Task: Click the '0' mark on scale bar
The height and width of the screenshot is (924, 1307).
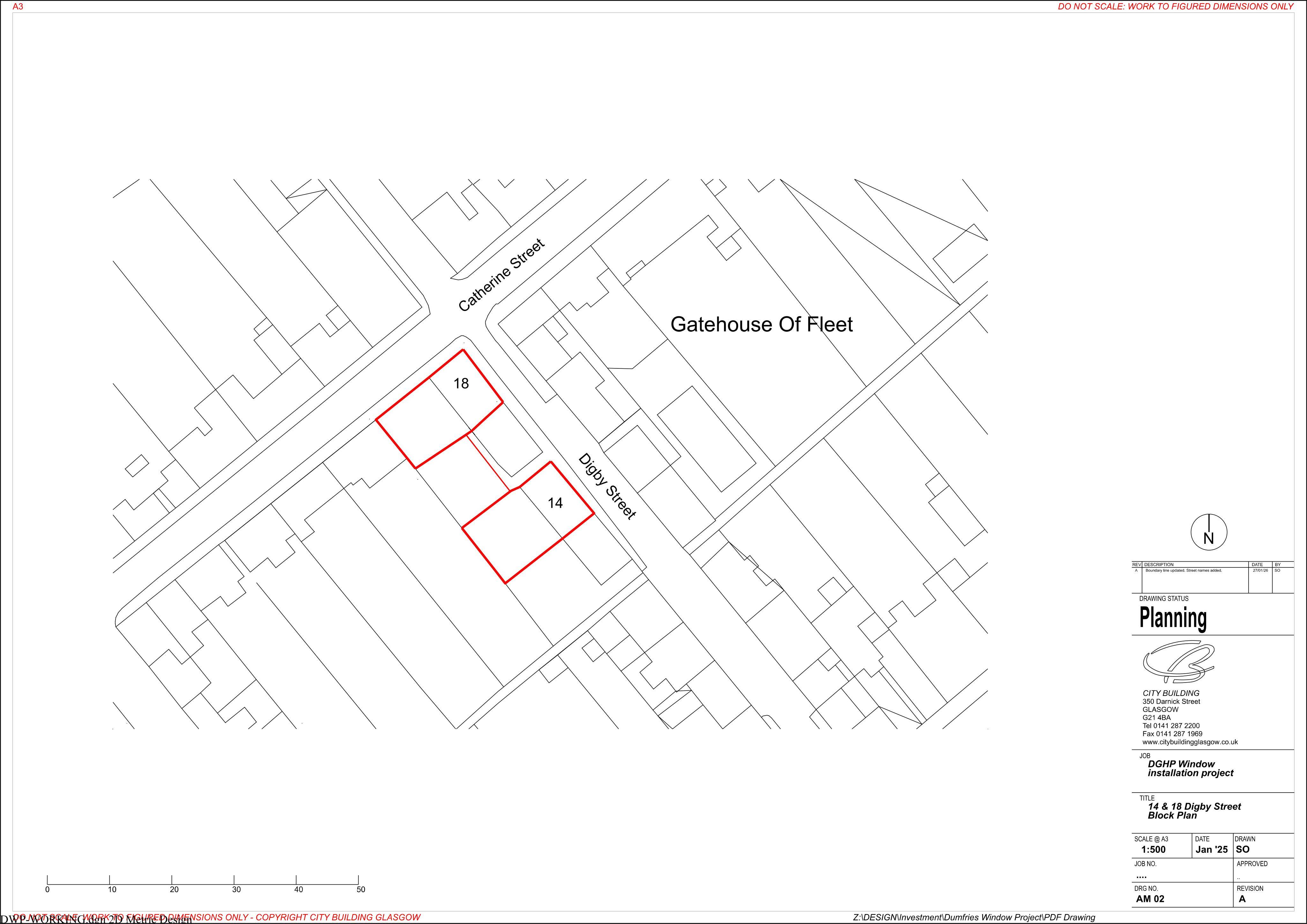Action: tap(47, 890)
